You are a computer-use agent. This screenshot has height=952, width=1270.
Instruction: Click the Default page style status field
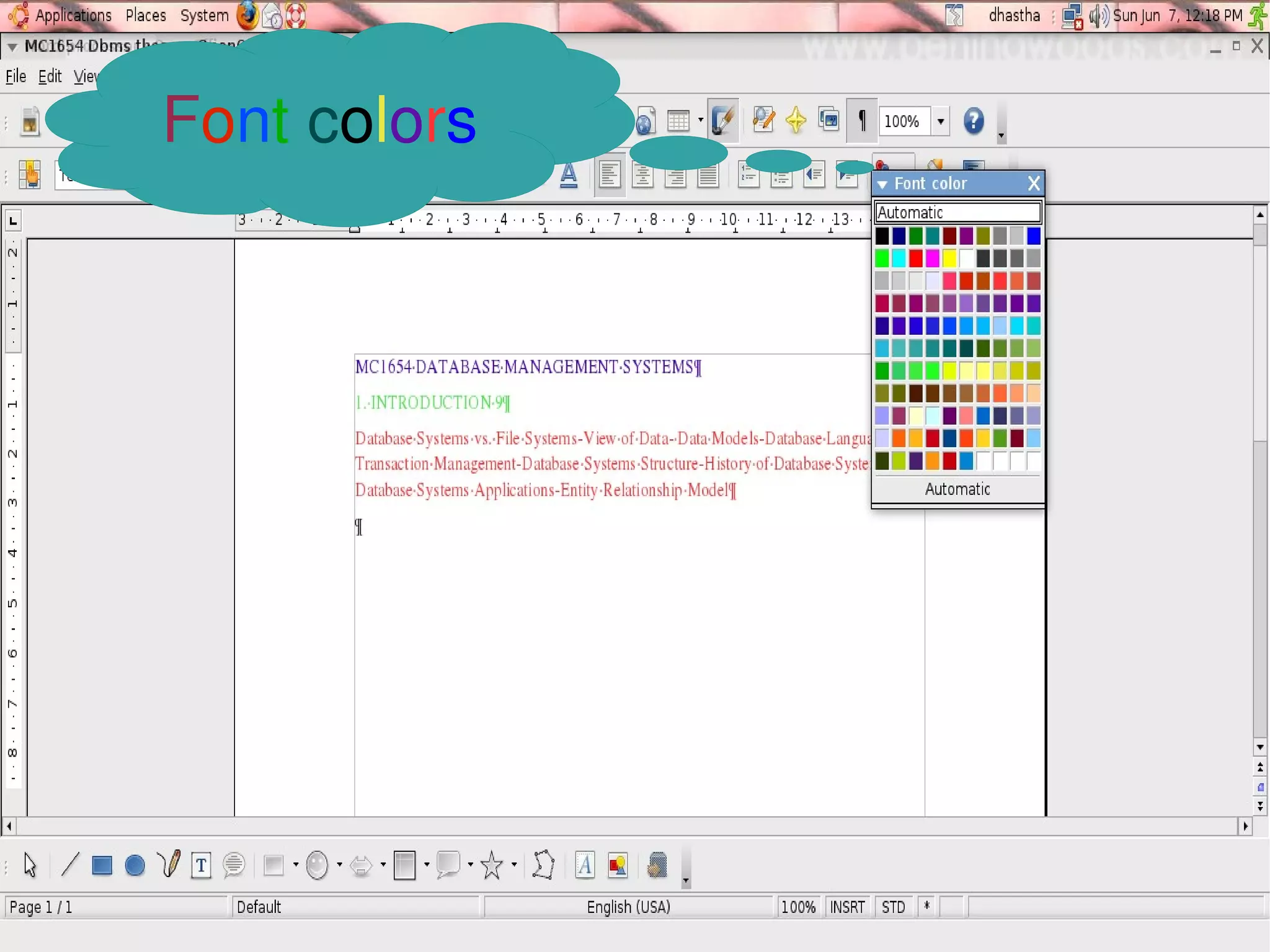click(x=356, y=907)
